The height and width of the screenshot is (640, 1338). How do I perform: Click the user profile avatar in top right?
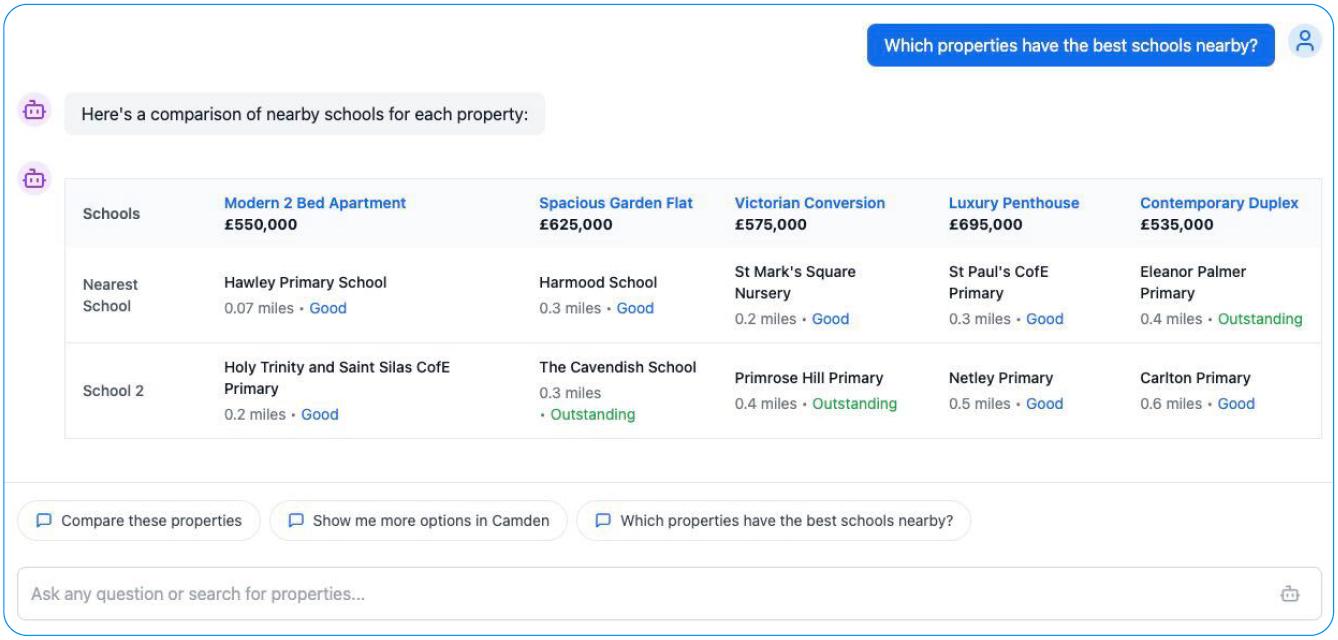coord(1306,43)
